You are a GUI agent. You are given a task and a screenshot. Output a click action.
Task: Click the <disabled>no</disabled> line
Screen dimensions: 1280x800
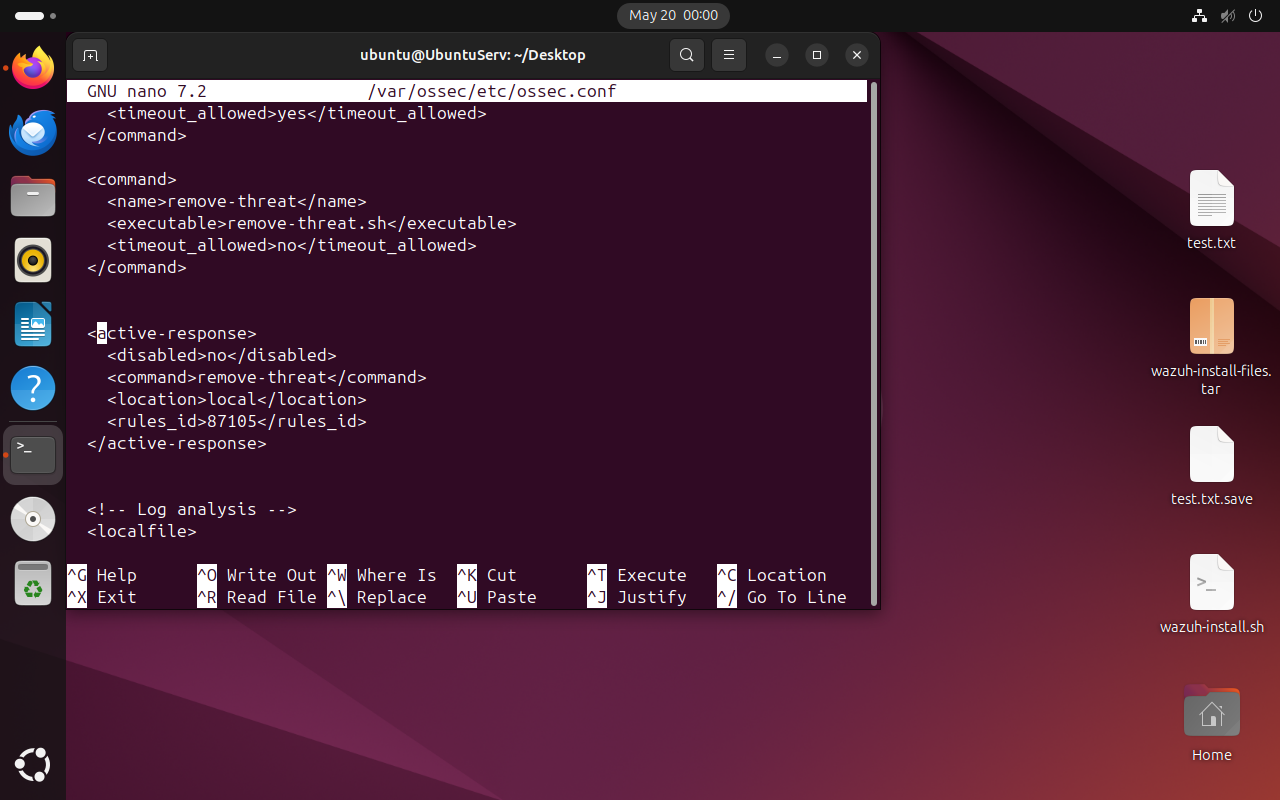pyautogui.click(x=222, y=355)
